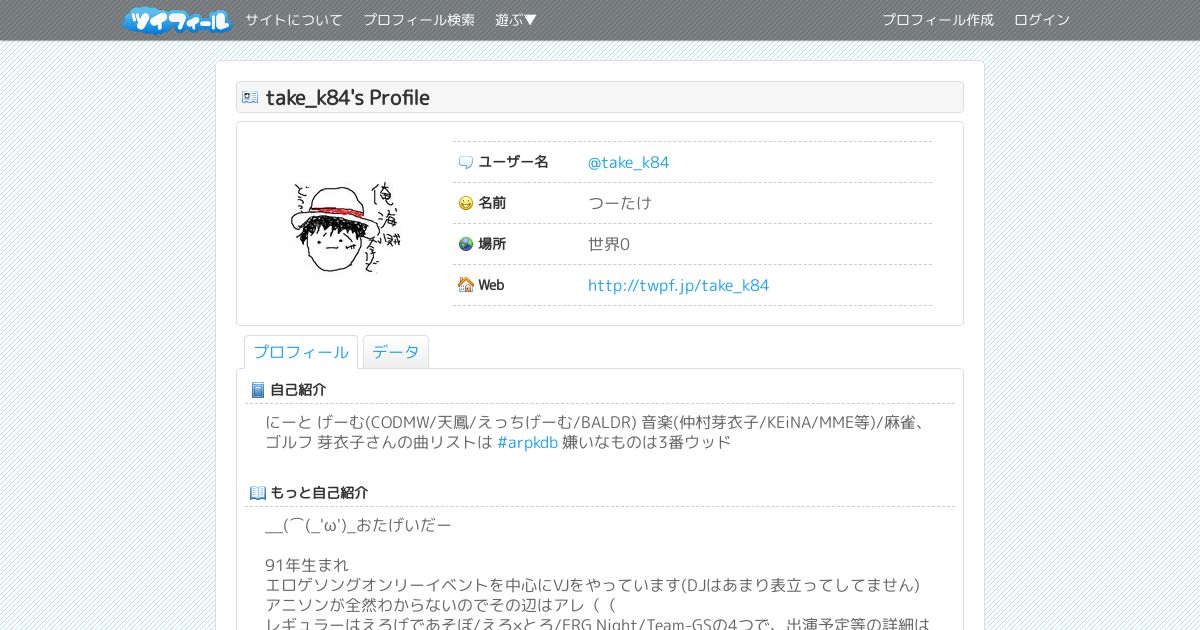Click the open book icon beside もっと自己紹介
The height and width of the screenshot is (630, 1200).
point(257,493)
